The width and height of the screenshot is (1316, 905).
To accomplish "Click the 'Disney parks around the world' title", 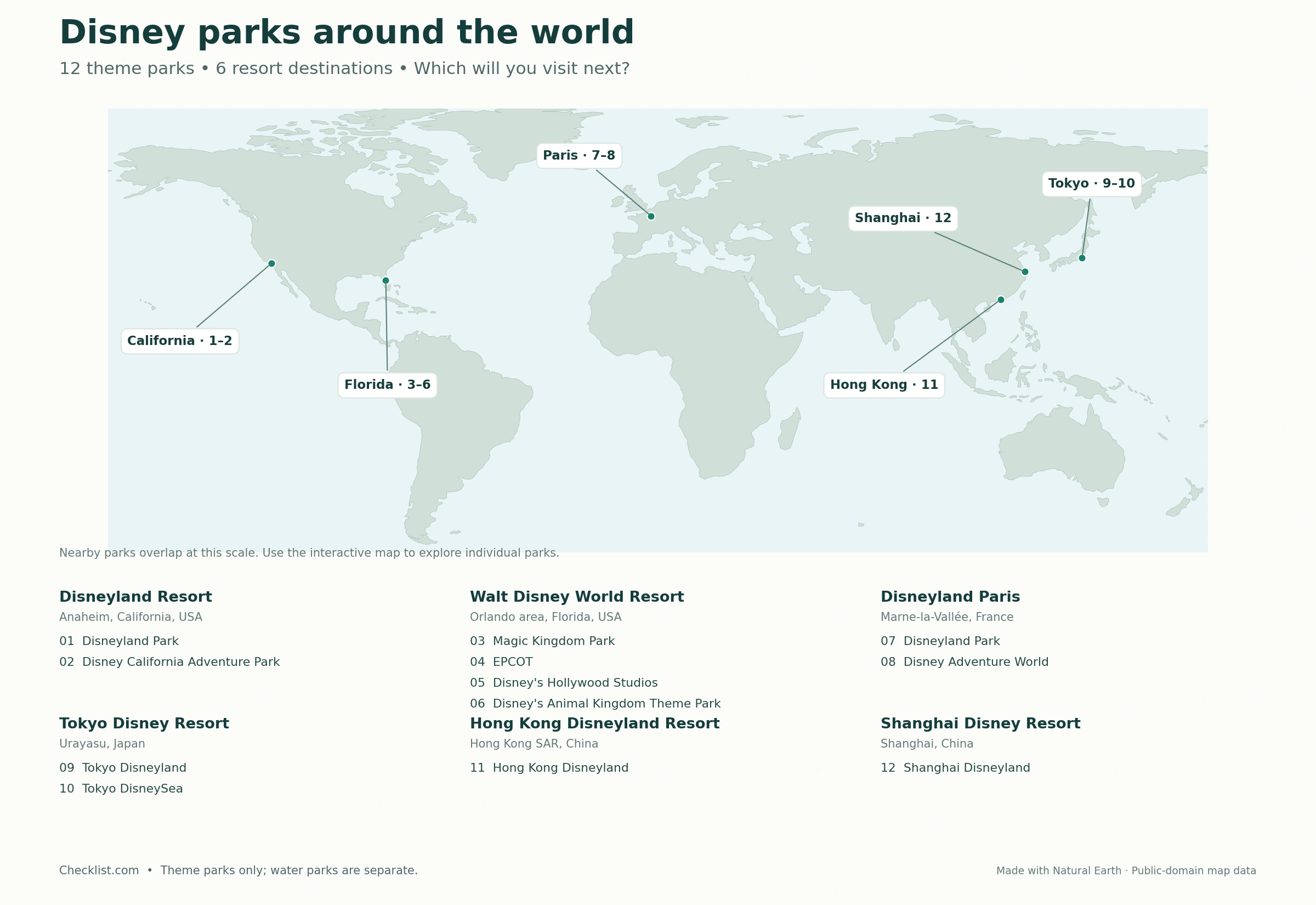I will (347, 32).
